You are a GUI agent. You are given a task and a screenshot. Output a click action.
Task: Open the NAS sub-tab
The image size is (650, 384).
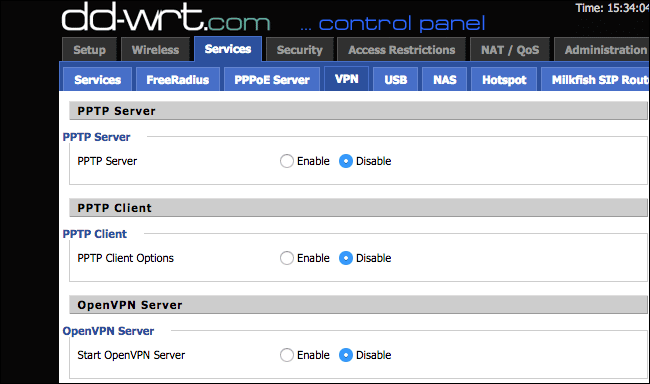tap(445, 79)
